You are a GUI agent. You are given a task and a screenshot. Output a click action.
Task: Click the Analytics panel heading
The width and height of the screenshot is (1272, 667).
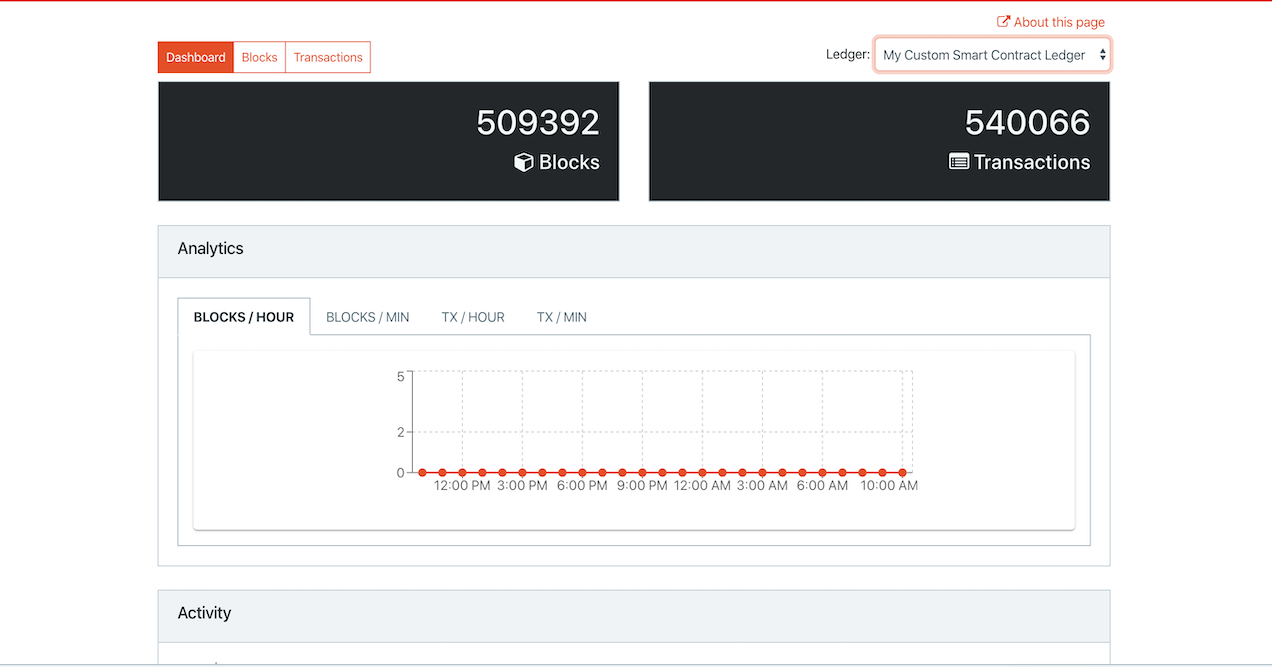(x=211, y=248)
